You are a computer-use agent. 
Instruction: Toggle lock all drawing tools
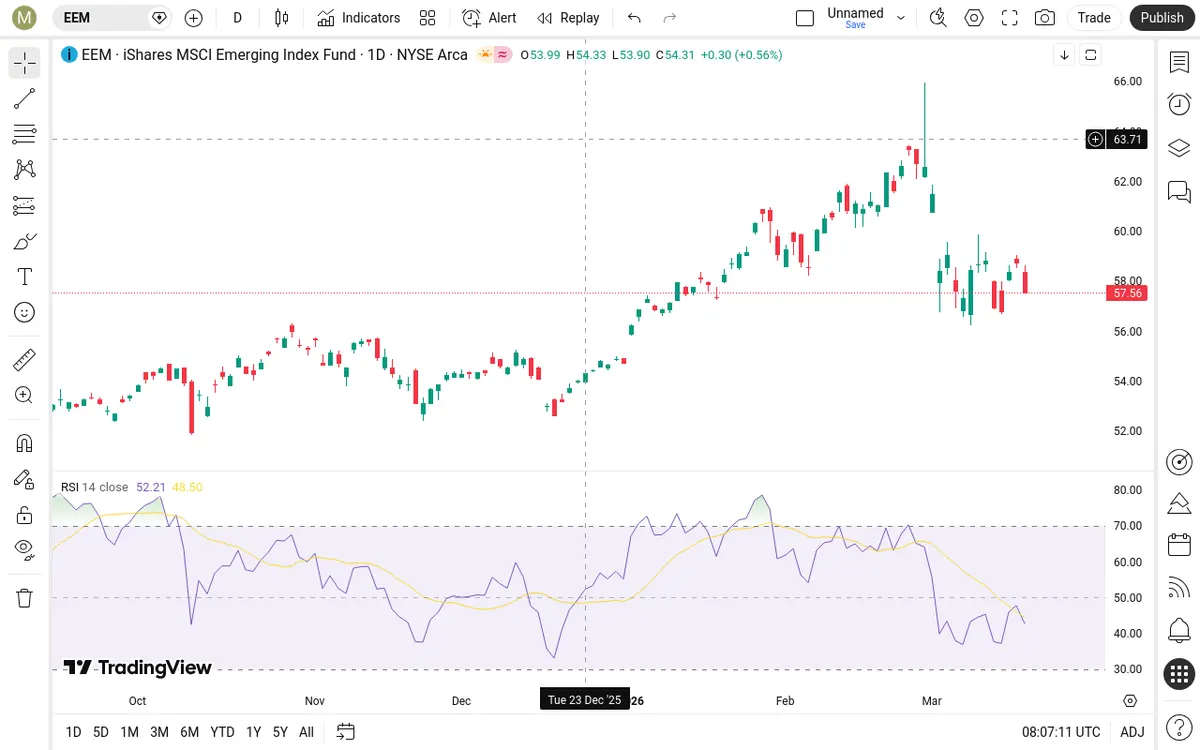(x=25, y=515)
